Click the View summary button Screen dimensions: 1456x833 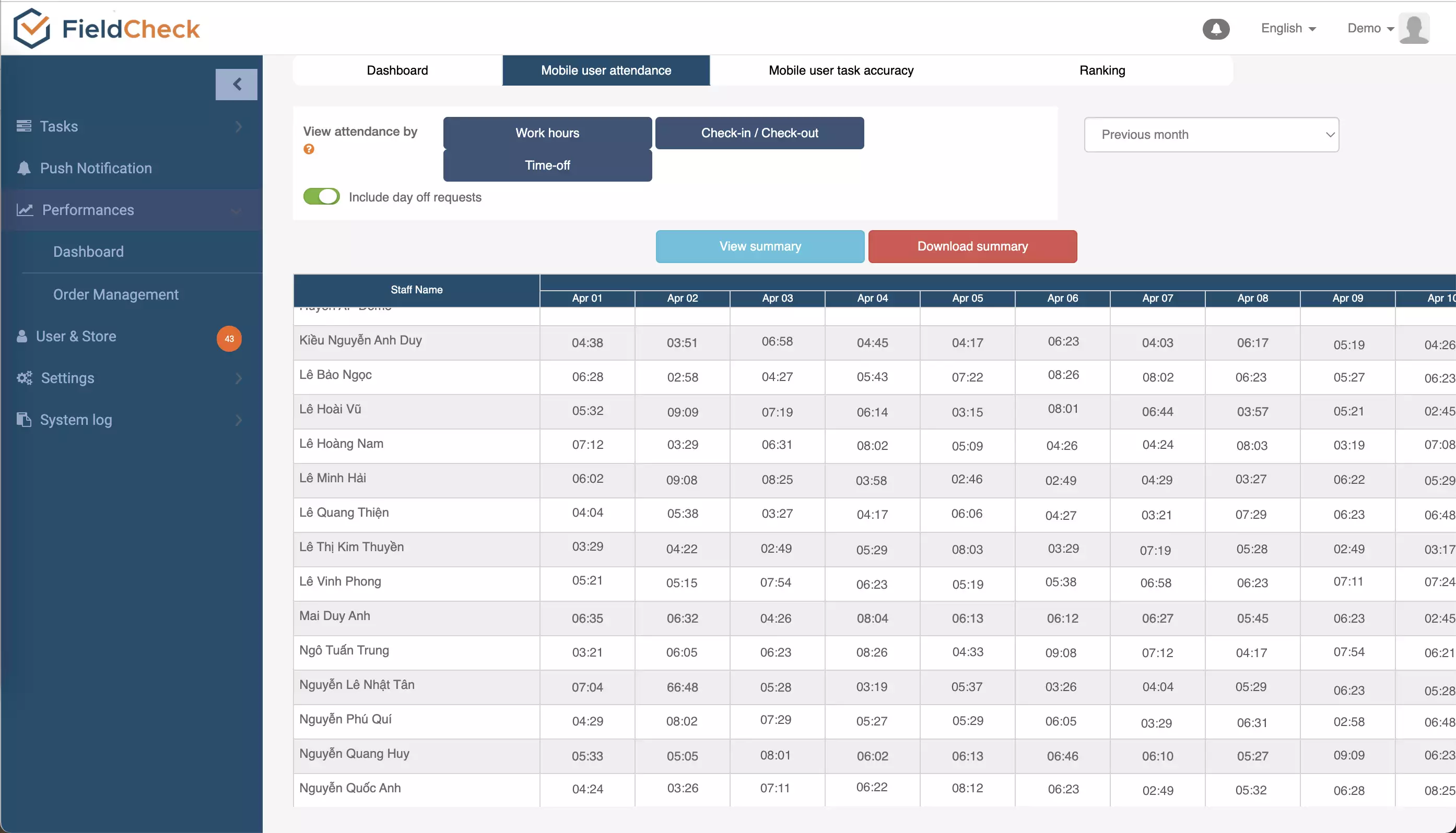point(760,246)
